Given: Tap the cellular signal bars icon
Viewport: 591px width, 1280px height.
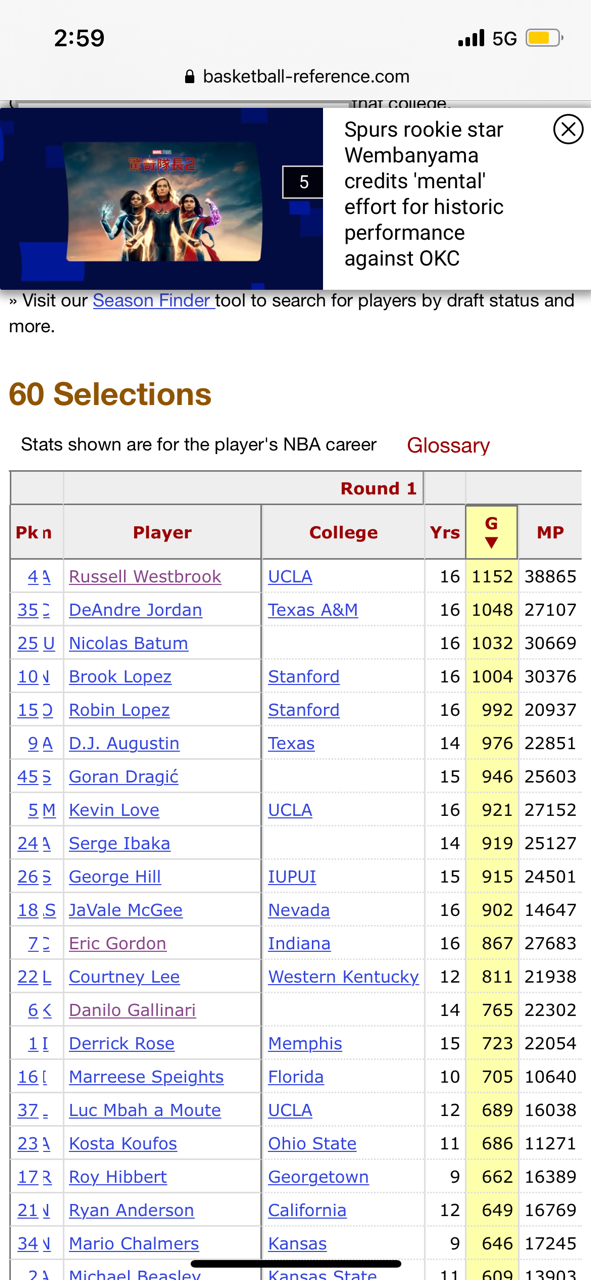Looking at the screenshot, I should [x=471, y=39].
